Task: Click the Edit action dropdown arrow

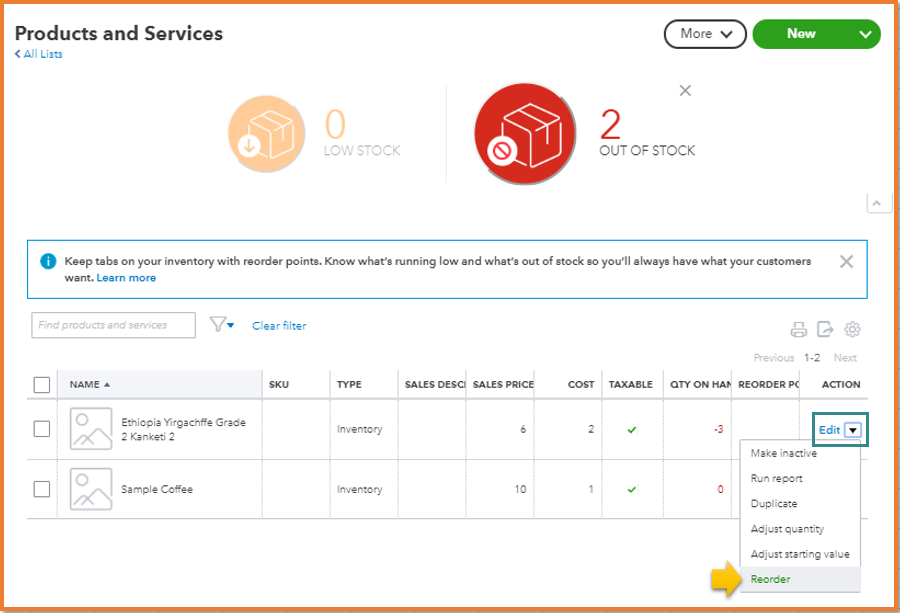Action: coord(852,430)
